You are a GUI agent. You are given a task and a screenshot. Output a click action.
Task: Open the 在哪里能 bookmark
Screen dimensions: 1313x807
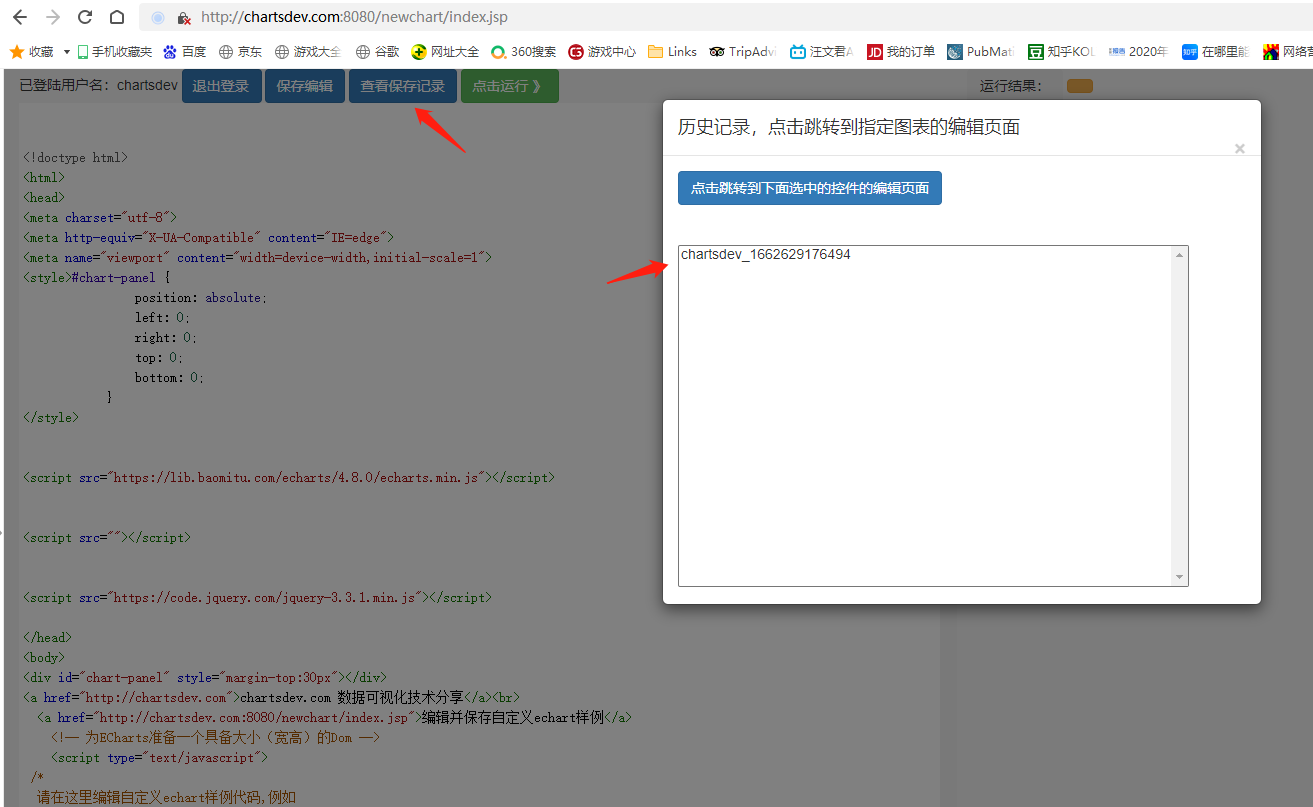pyautogui.click(x=1215, y=51)
